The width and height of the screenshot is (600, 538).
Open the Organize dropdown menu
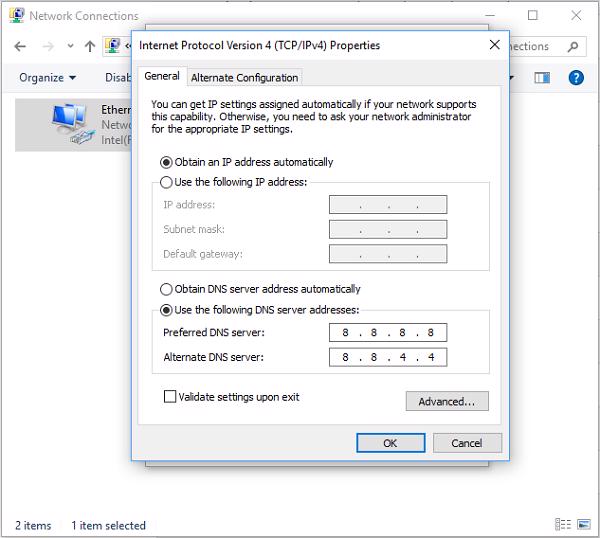(x=47, y=77)
